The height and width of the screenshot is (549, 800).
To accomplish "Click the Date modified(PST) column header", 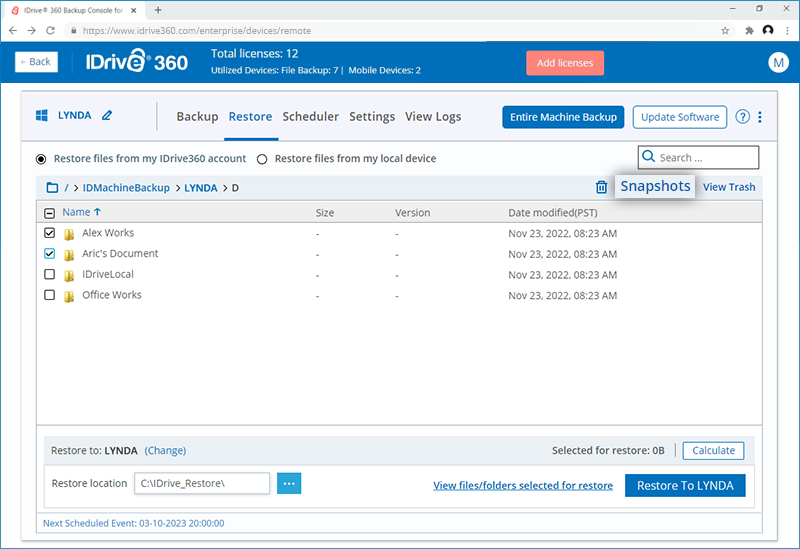I will pos(553,213).
